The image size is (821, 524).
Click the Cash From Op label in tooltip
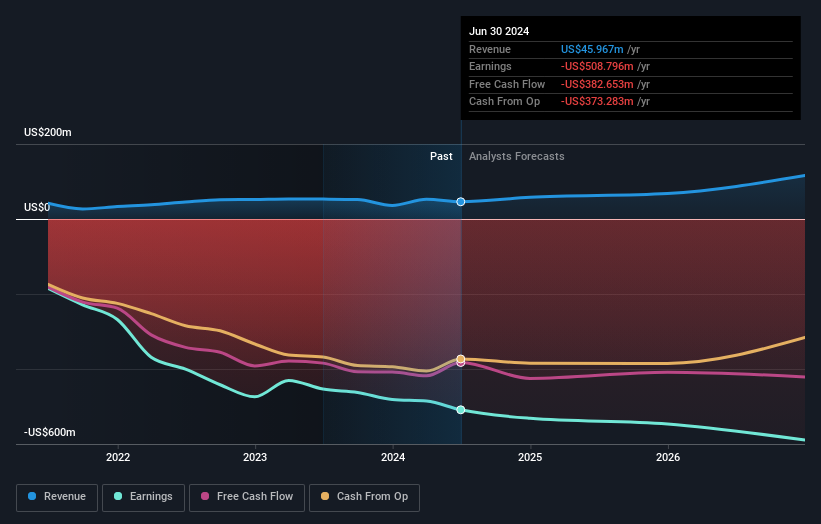click(x=504, y=102)
